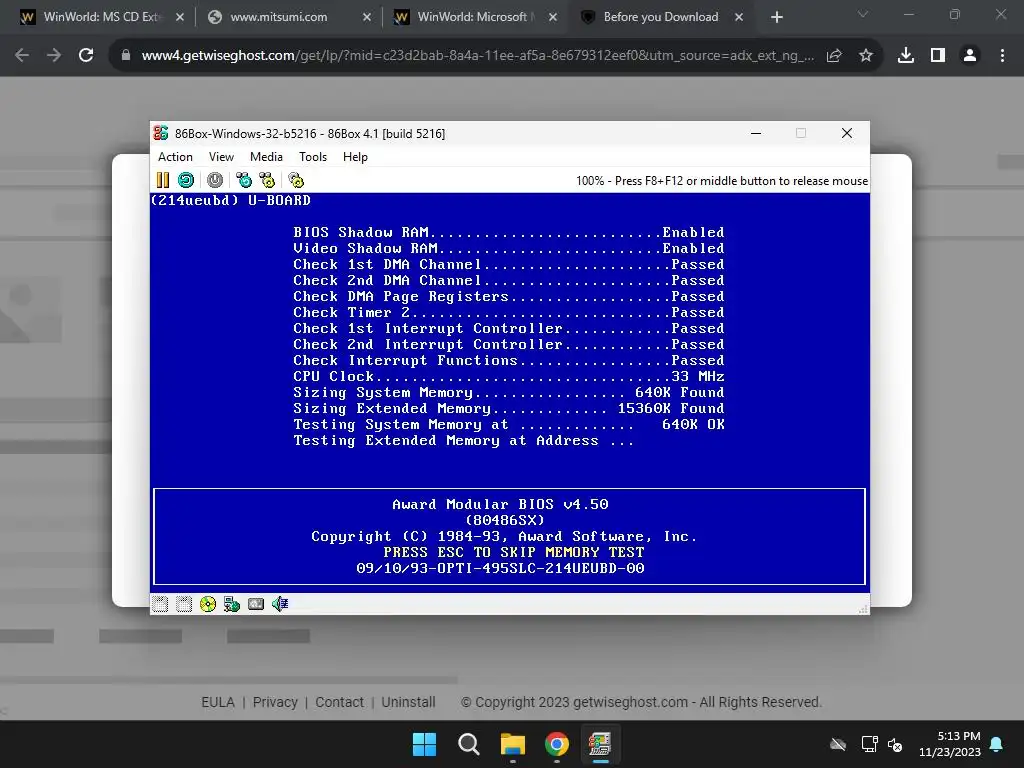Open the Action menu in 86Box
The height and width of the screenshot is (768, 1024).
175,157
